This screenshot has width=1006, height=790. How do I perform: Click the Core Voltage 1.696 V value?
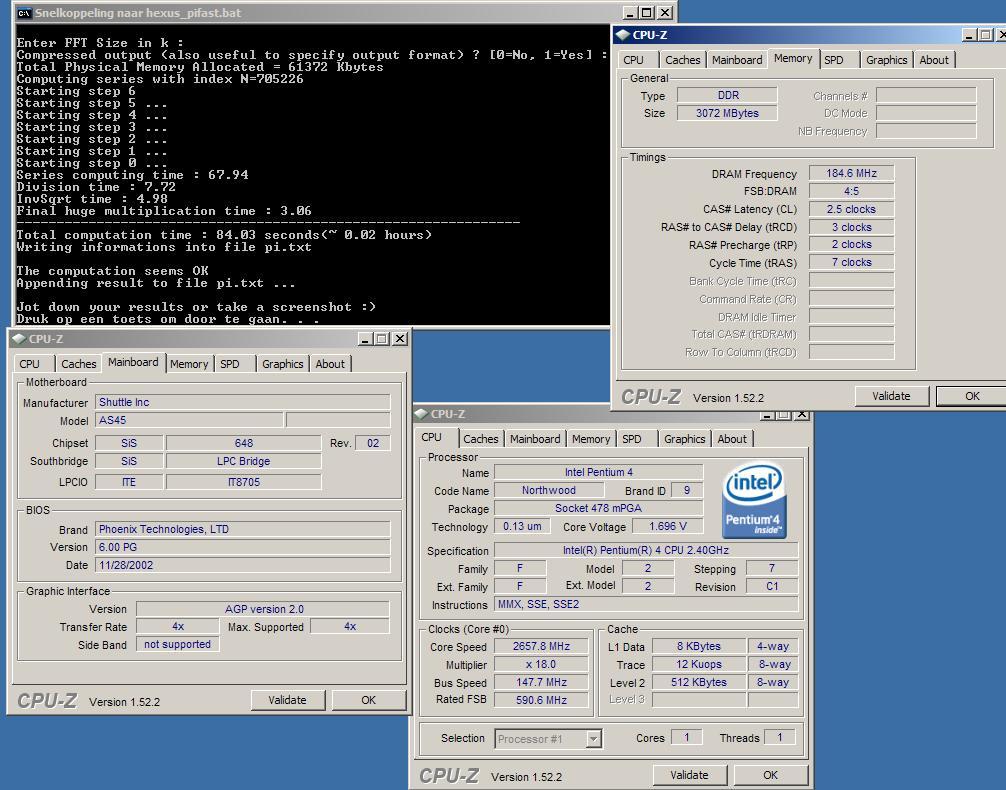tap(667, 526)
